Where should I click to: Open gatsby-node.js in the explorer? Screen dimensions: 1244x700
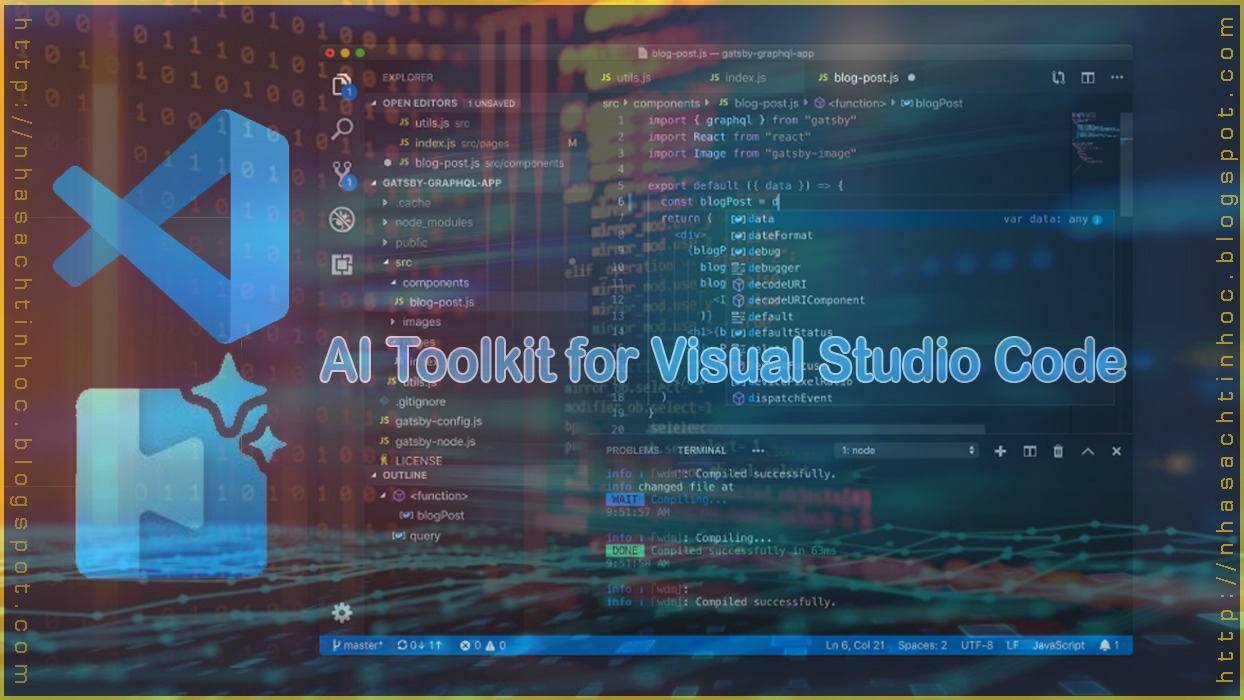click(428, 442)
